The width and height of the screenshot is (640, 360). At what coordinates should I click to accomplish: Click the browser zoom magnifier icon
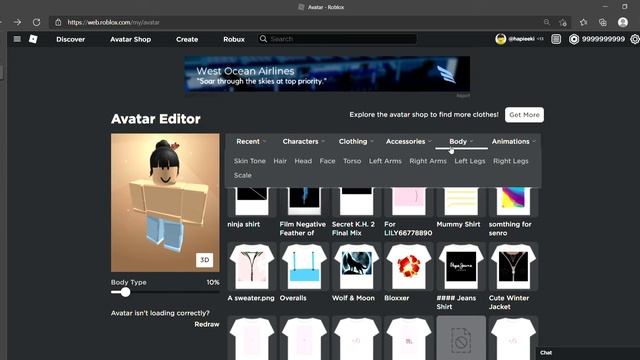click(x=547, y=22)
